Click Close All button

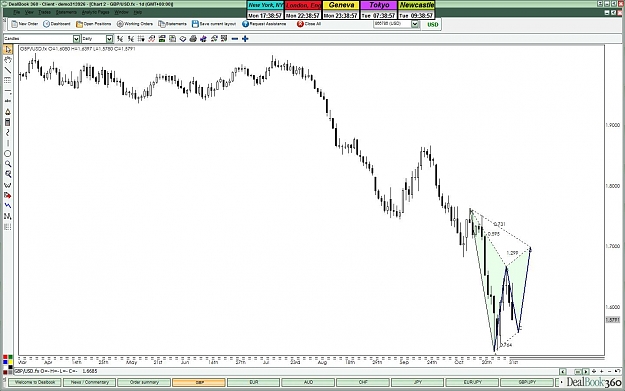click(x=309, y=24)
